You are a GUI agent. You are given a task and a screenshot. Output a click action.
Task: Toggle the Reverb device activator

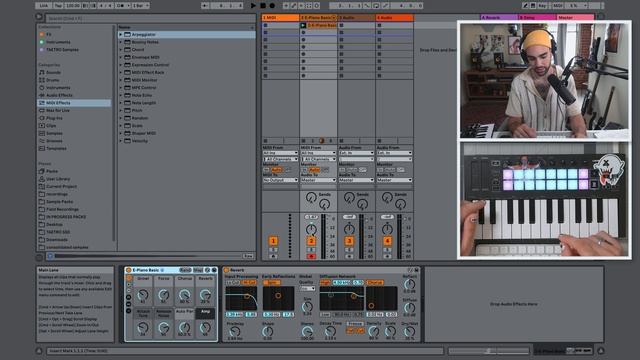(227, 270)
